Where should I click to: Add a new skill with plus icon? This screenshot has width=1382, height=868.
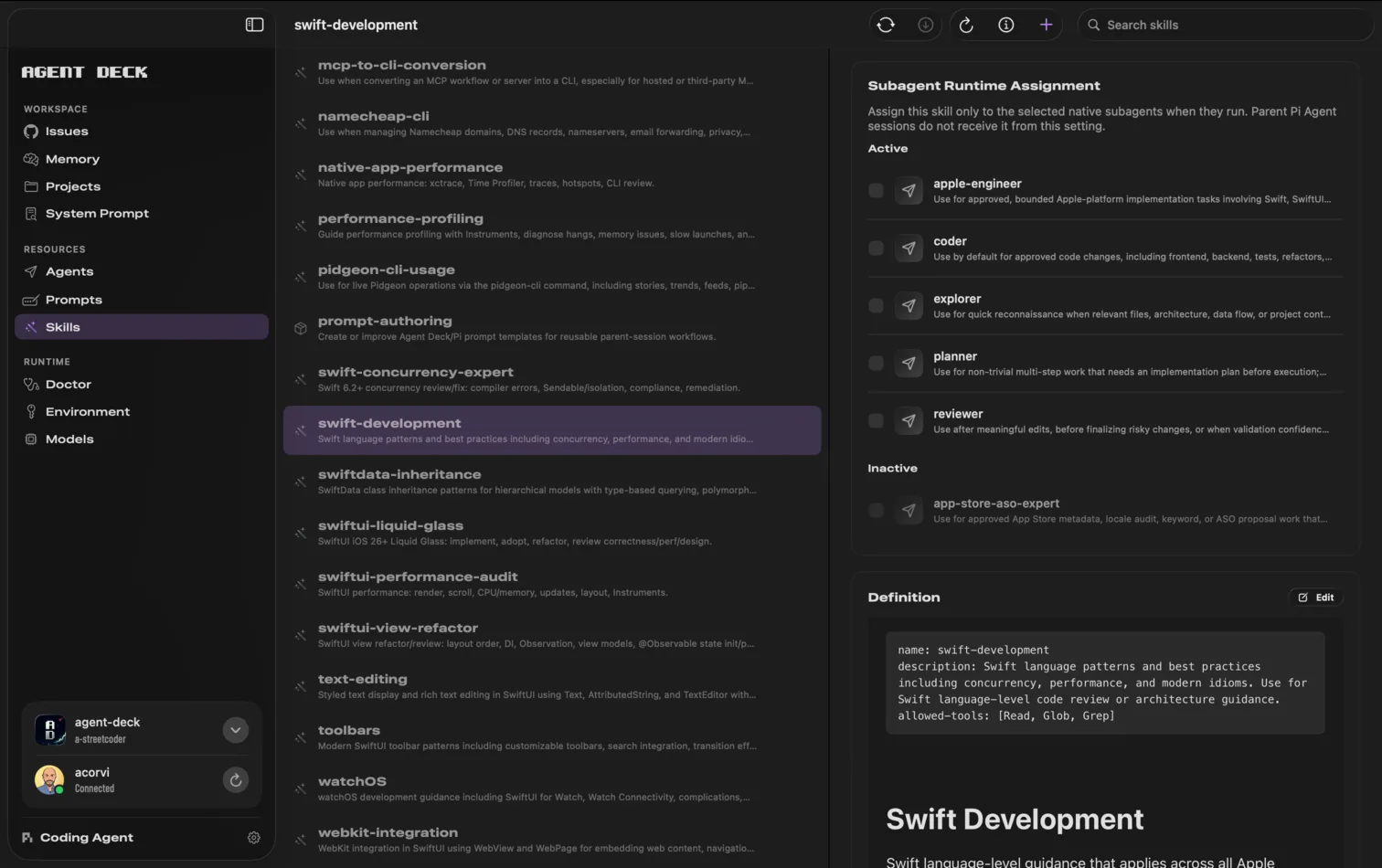click(x=1047, y=25)
